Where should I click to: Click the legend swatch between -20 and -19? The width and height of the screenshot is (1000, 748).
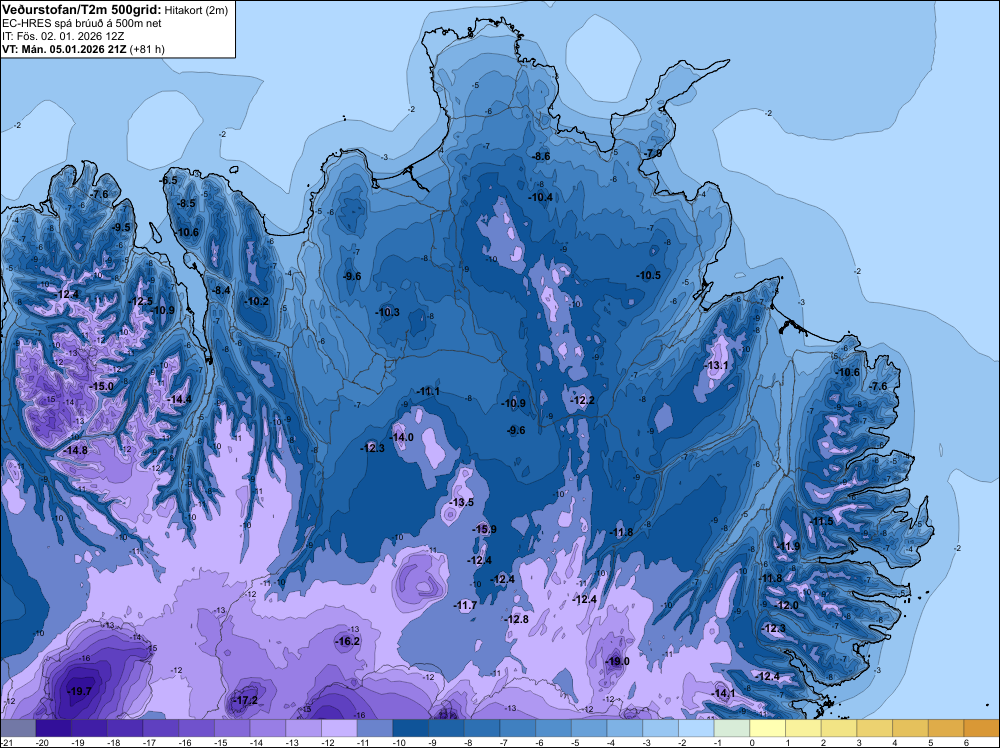click(54, 728)
